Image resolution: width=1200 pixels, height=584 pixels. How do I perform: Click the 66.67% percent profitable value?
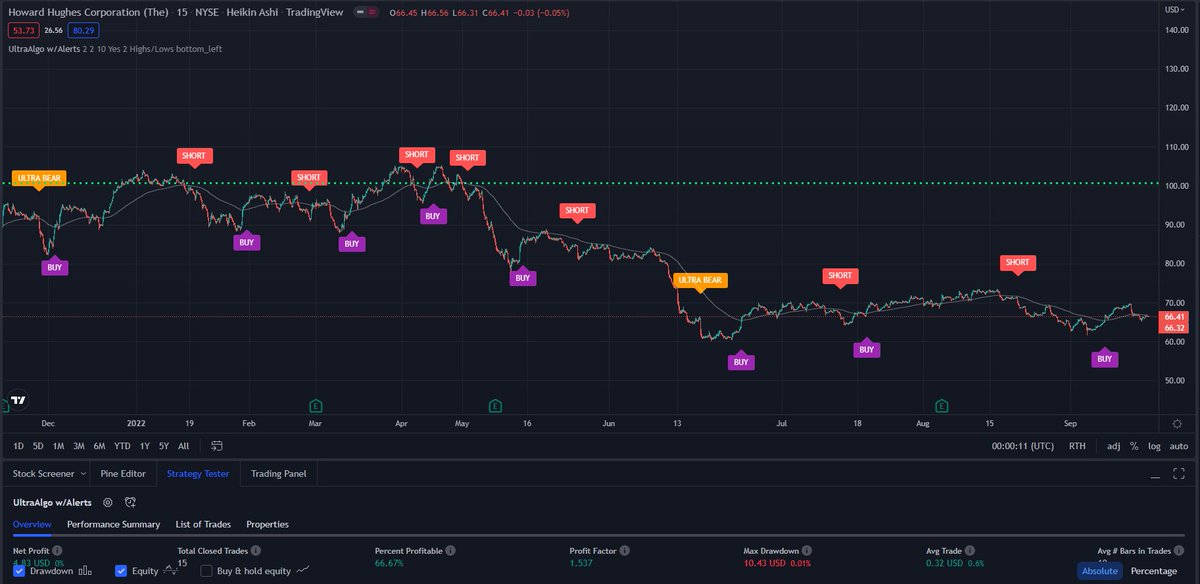[389, 564]
